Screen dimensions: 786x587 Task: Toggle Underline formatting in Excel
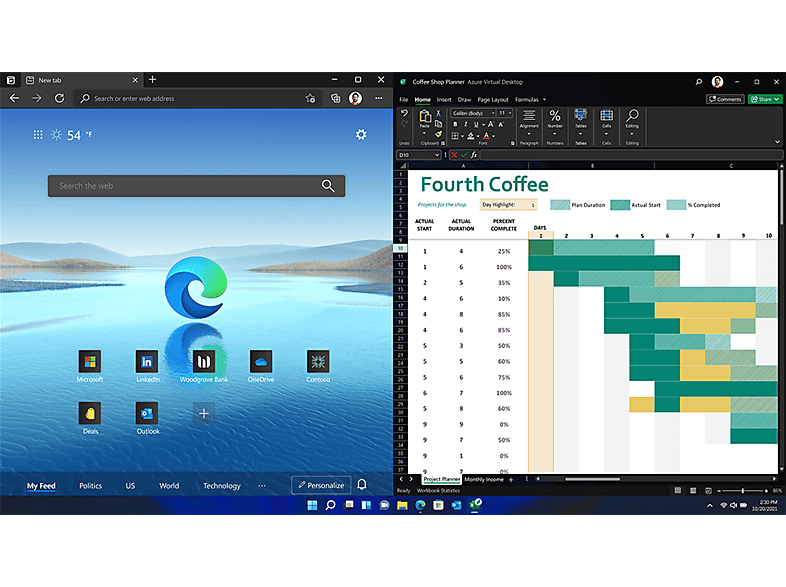476,124
